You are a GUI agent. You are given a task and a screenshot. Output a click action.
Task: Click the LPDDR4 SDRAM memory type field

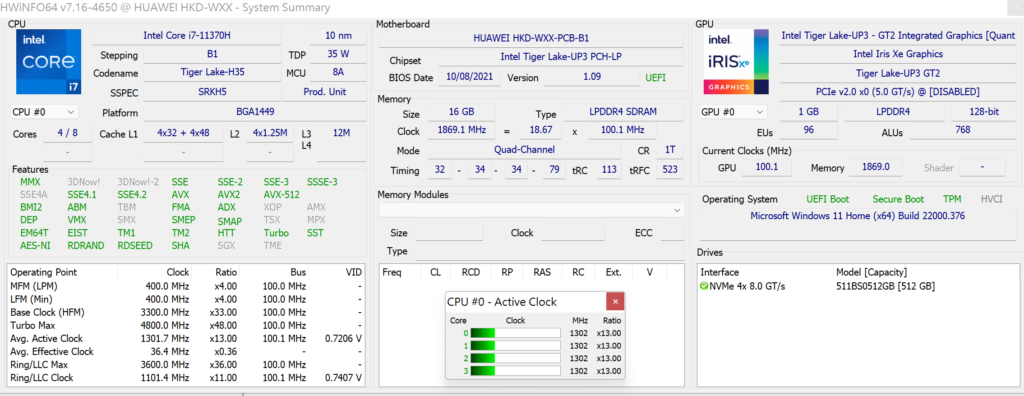click(622, 112)
